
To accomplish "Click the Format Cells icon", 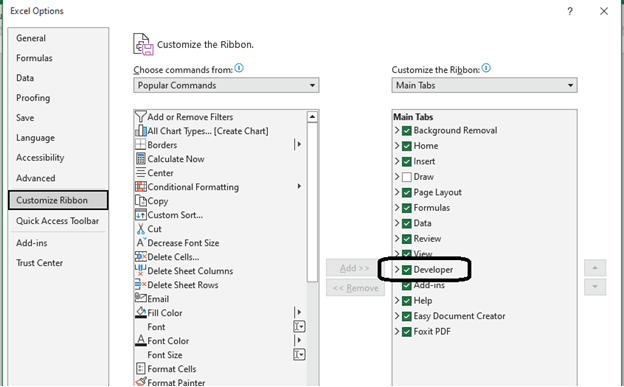I will pyautogui.click(x=140, y=369).
